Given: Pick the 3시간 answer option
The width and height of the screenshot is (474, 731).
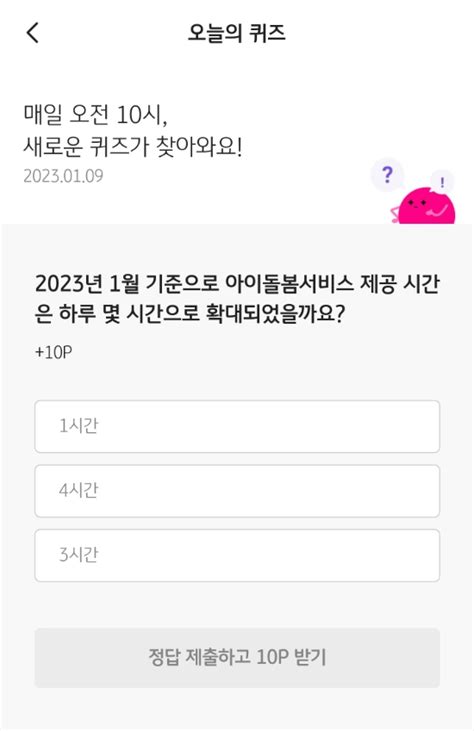Looking at the screenshot, I should (237, 555).
